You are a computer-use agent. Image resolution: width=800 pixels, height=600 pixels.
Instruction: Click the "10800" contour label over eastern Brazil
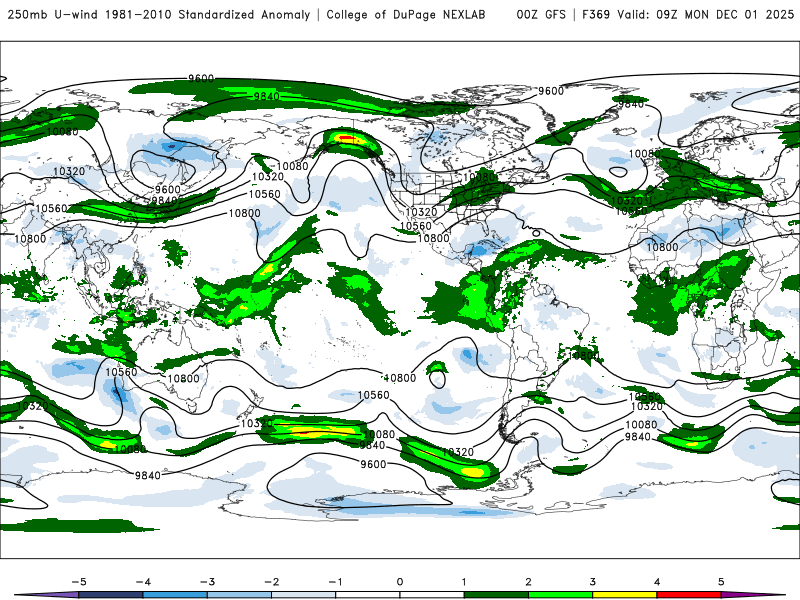coord(583,355)
